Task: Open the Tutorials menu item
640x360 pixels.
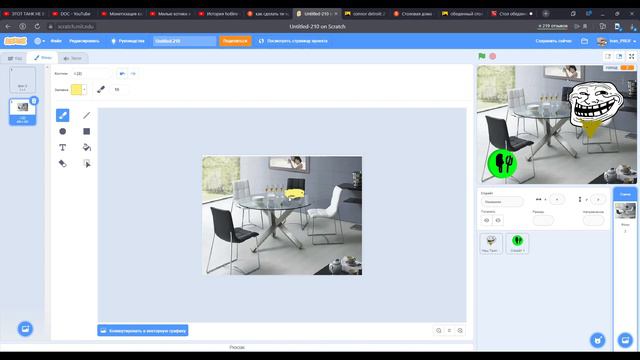Action: coord(128,41)
